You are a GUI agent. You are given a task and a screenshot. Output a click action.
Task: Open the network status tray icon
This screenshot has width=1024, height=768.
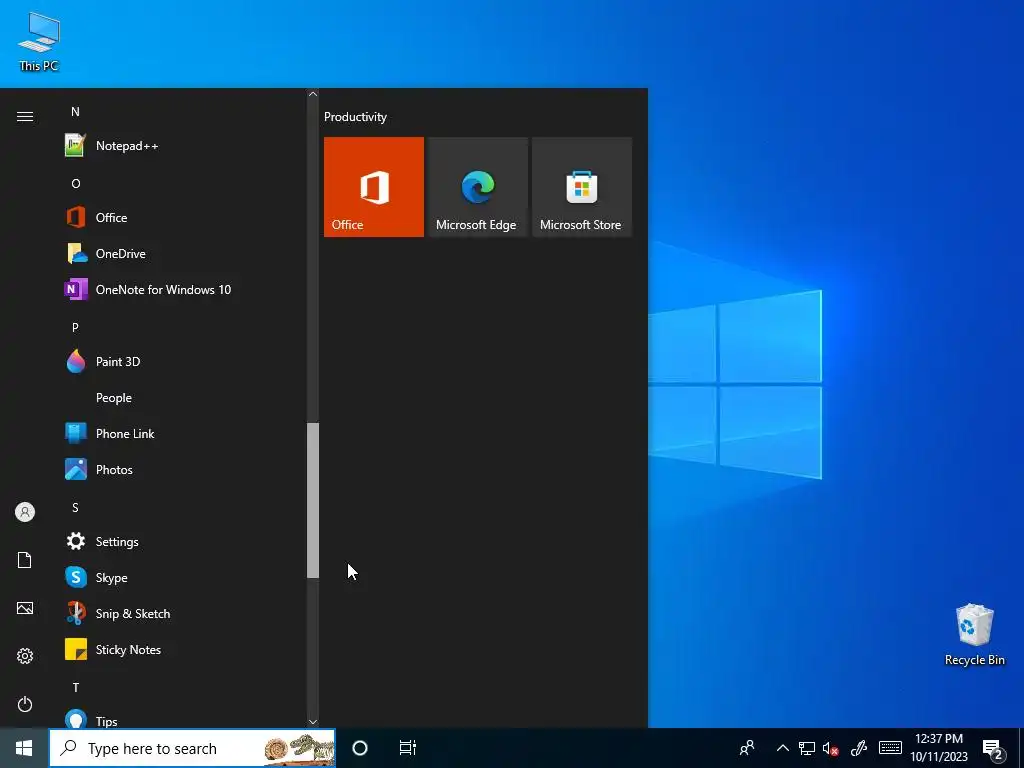coord(807,748)
